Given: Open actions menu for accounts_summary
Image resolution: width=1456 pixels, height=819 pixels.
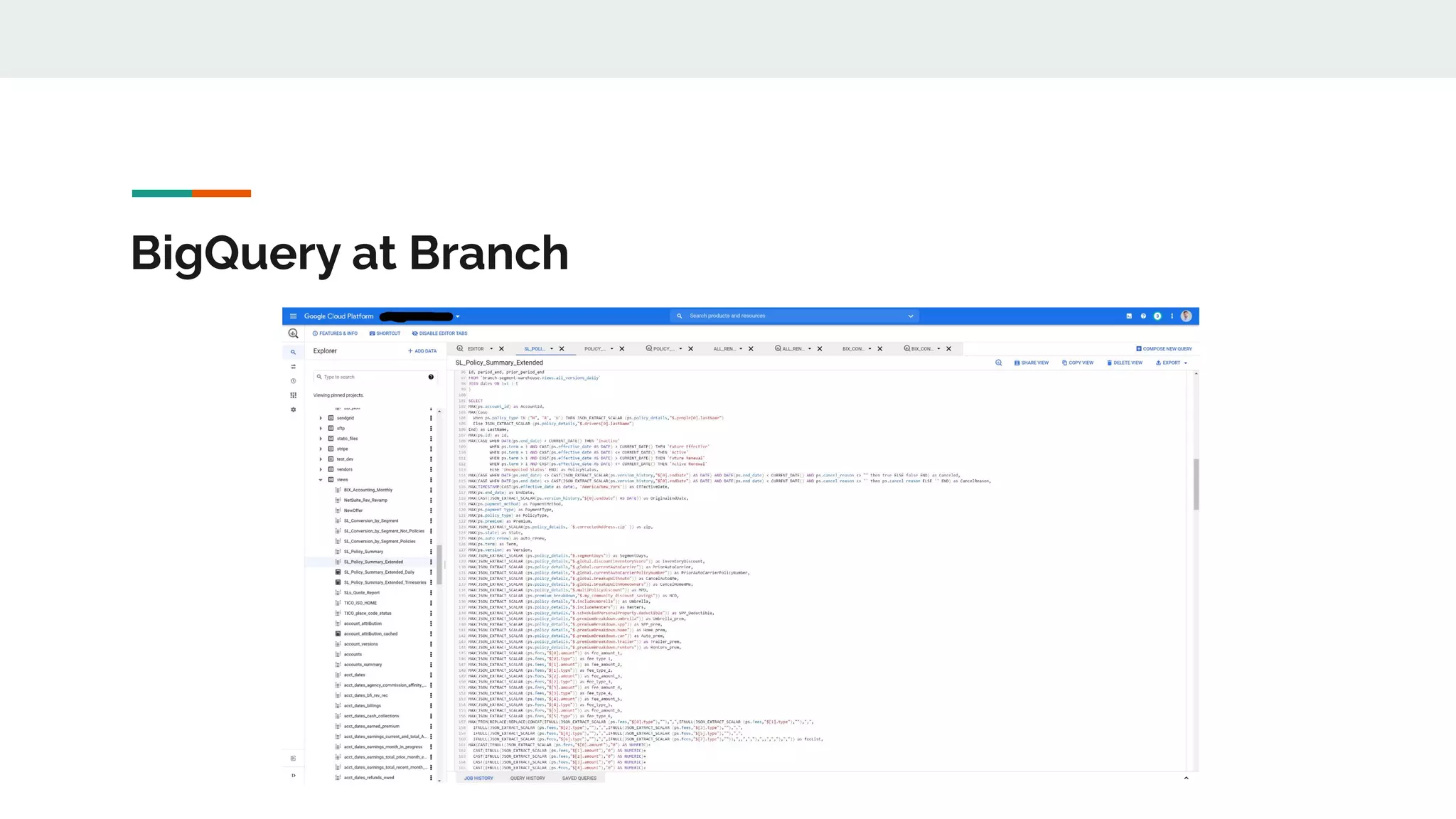Looking at the screenshot, I should 431,665.
